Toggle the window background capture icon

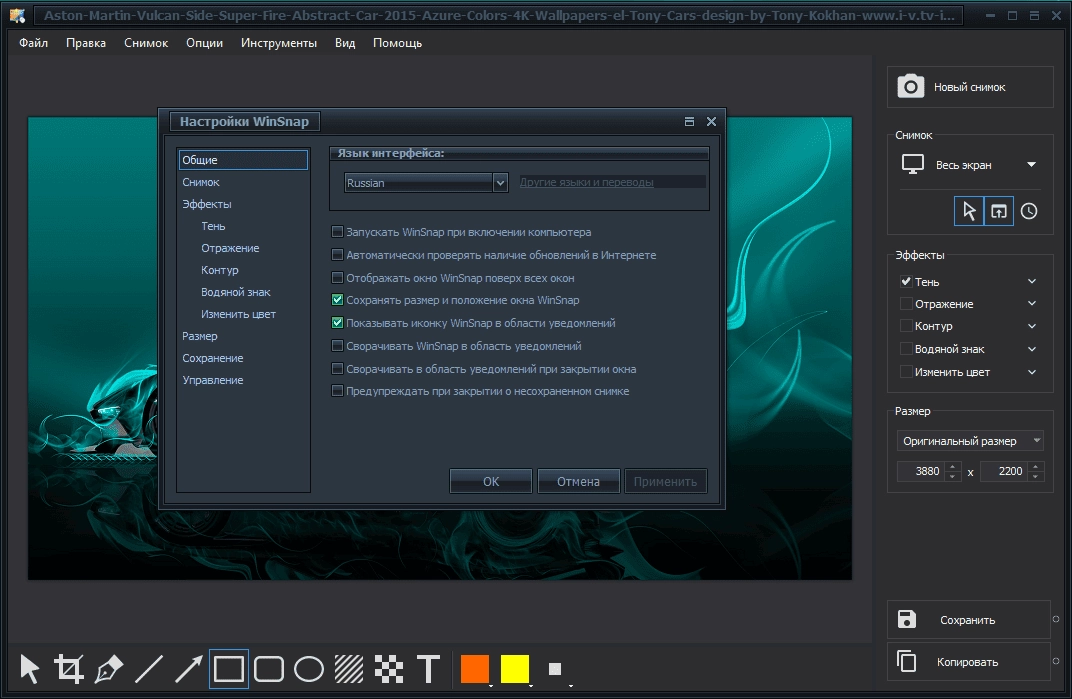pos(999,211)
